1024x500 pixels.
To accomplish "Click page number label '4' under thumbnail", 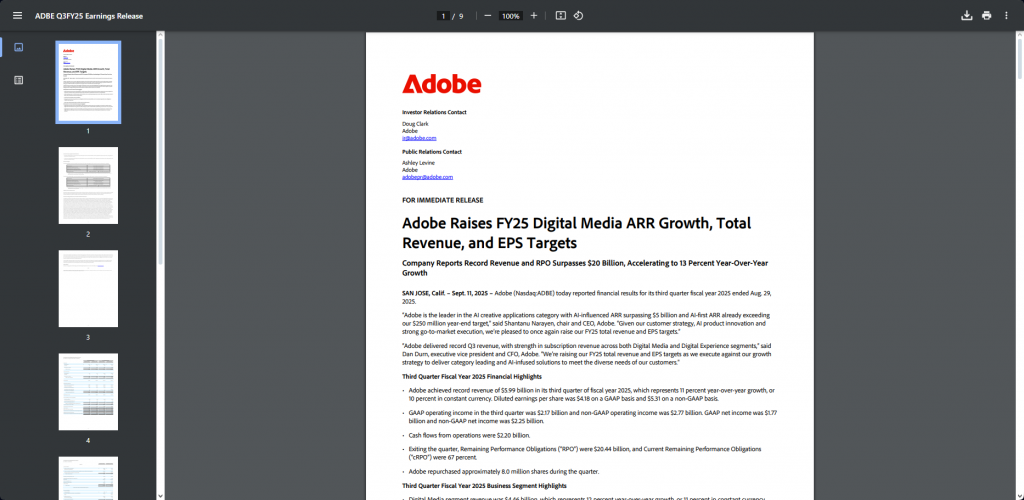I will pyautogui.click(x=88, y=440).
